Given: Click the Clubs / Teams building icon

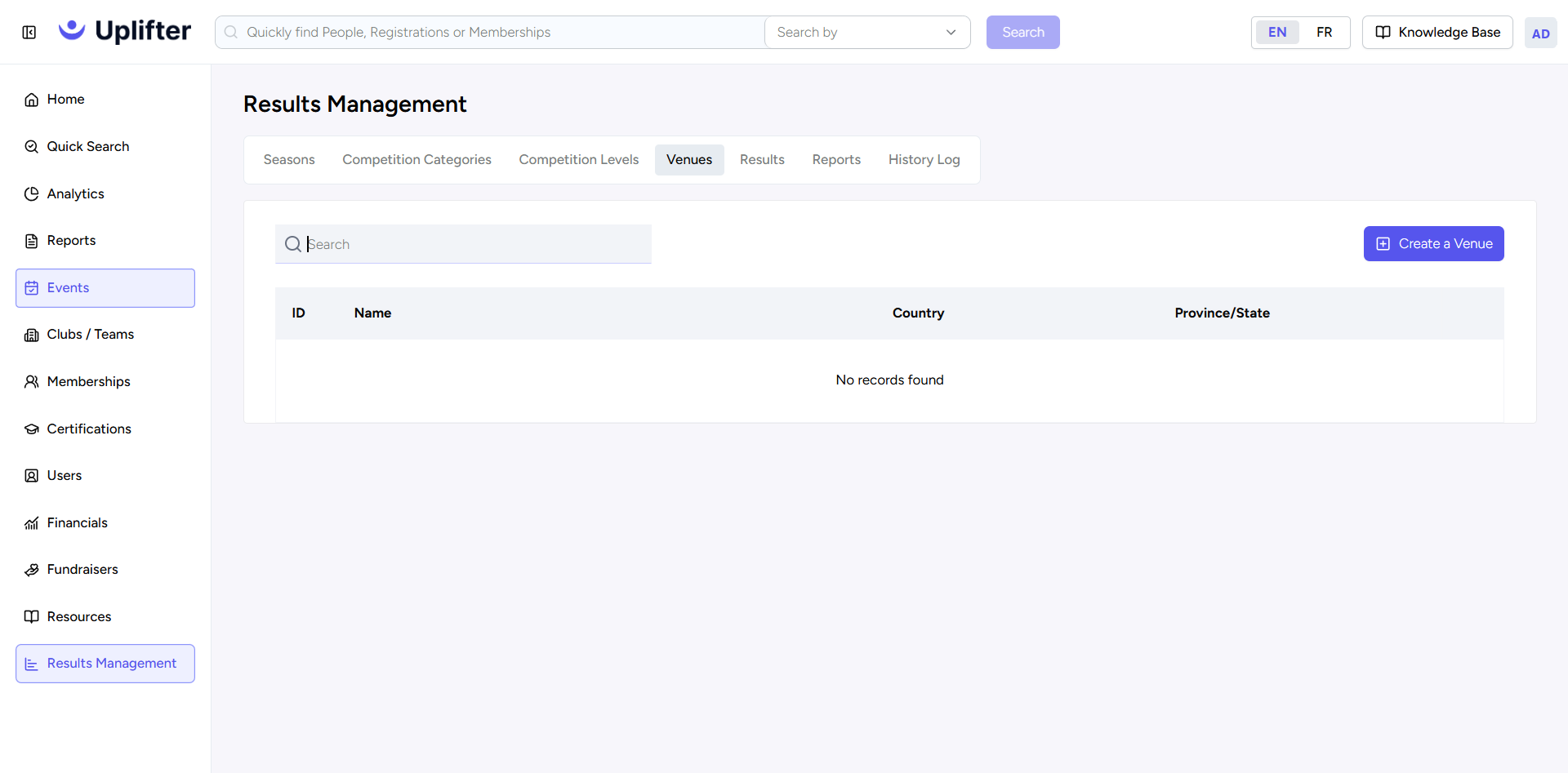Looking at the screenshot, I should (32, 335).
